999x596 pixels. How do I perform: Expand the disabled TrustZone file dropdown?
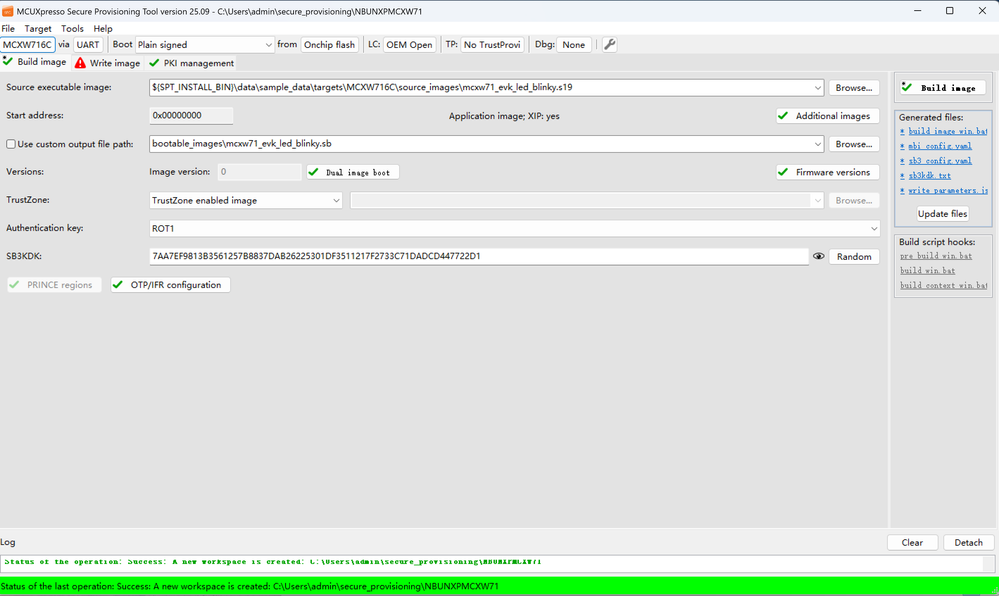tap(817, 200)
